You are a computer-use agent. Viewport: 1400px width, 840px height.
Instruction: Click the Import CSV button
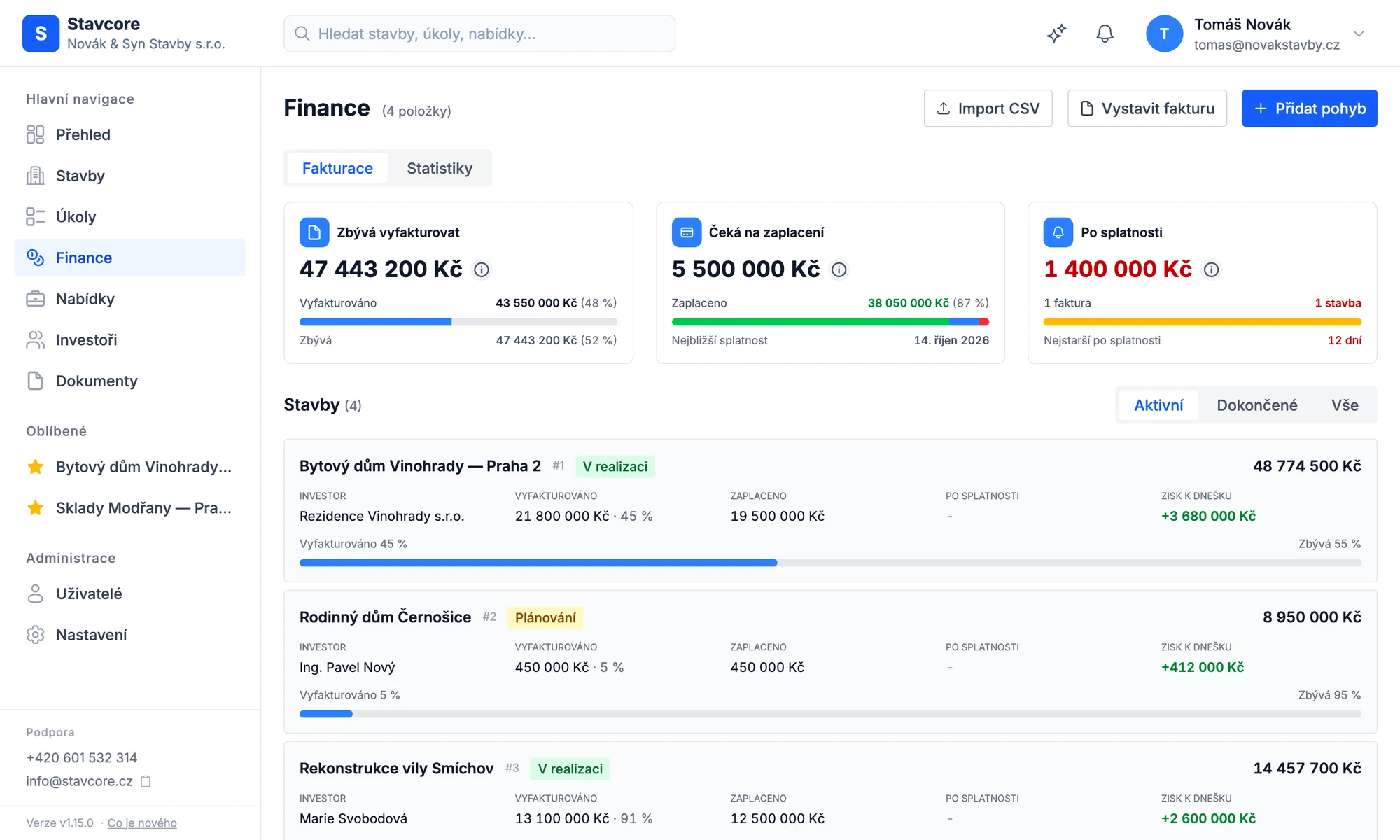[988, 108]
